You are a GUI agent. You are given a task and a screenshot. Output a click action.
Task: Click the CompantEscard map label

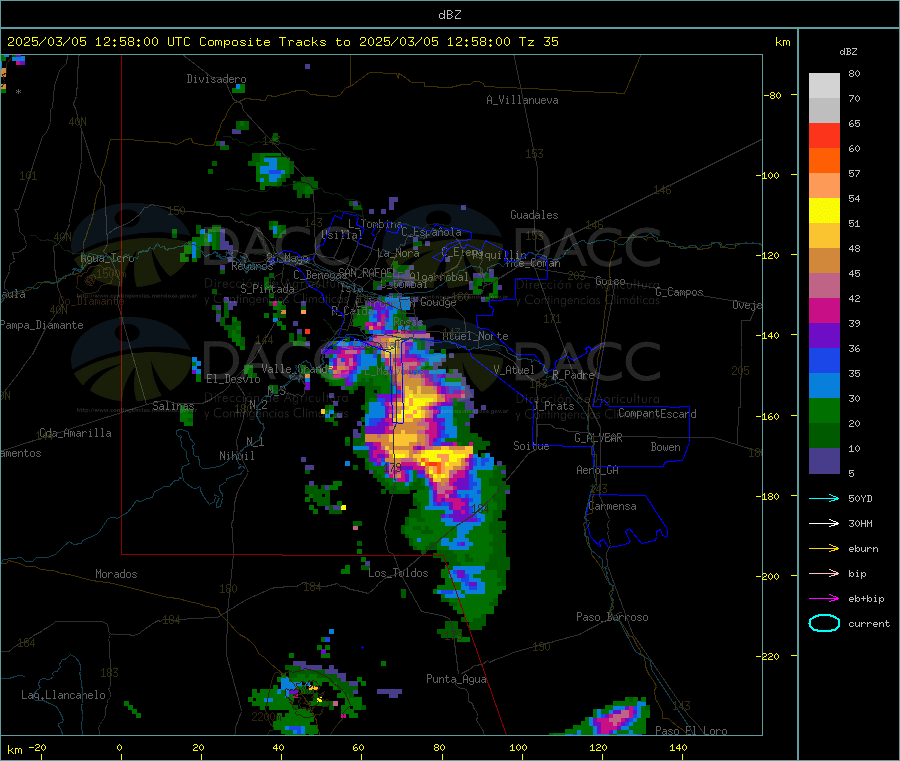(657, 413)
